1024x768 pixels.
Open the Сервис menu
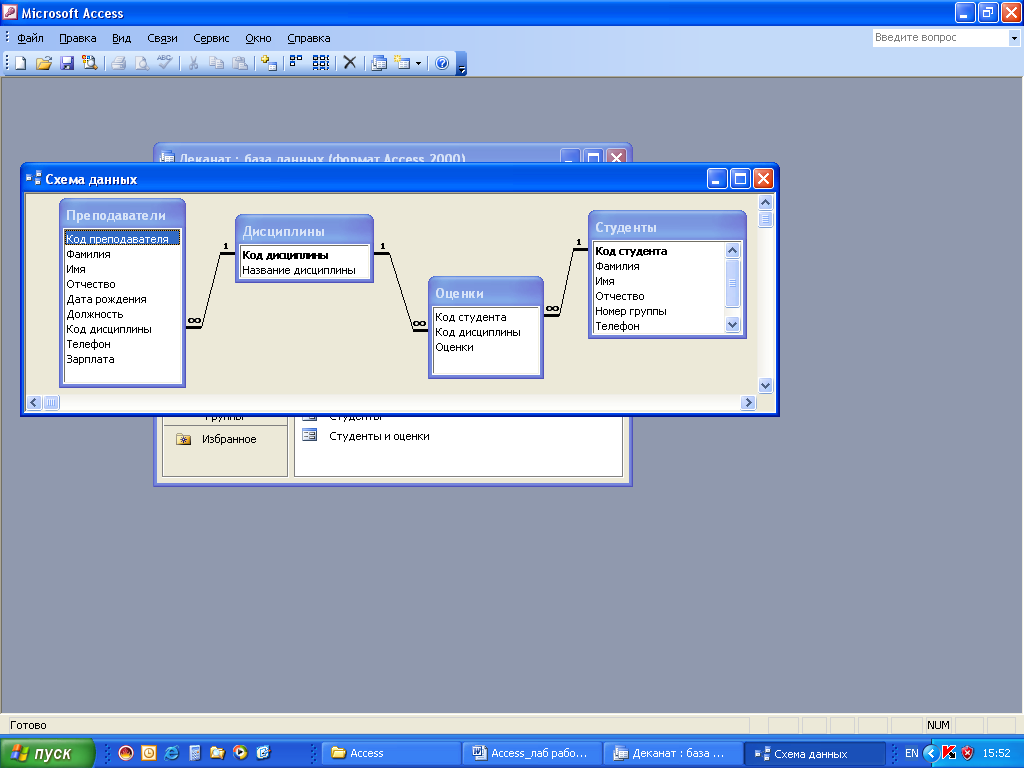[x=211, y=38]
